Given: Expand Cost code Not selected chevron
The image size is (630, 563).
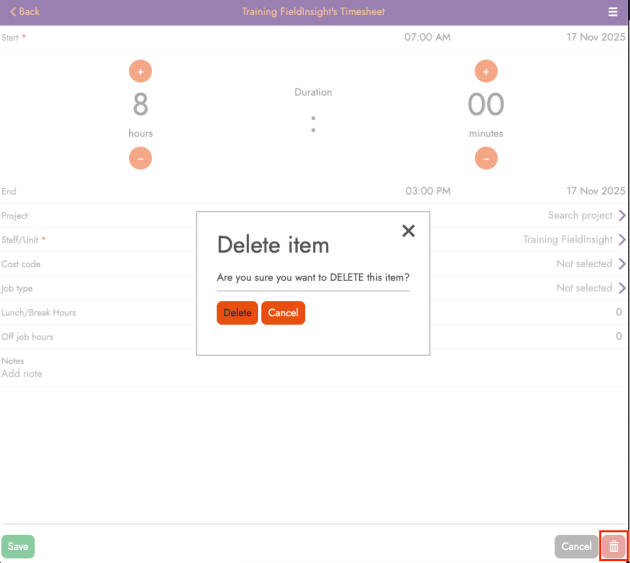Looking at the screenshot, I should (622, 264).
